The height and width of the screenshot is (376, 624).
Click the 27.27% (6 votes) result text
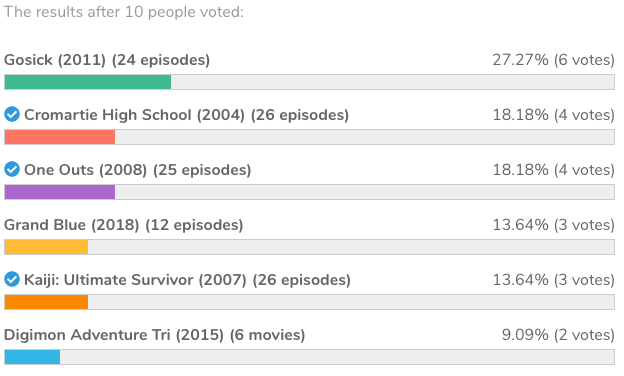point(554,60)
